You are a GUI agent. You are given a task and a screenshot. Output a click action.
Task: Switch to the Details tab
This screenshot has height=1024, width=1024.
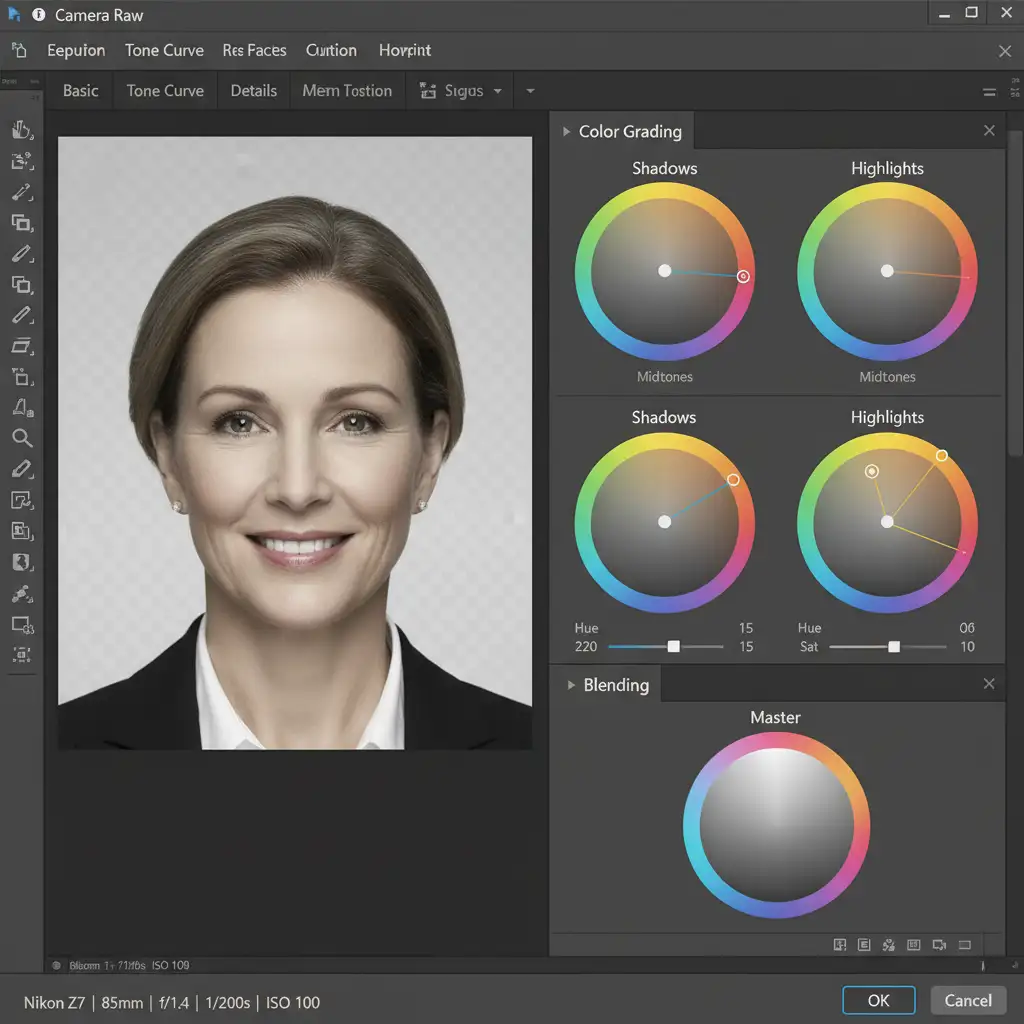[x=253, y=91]
